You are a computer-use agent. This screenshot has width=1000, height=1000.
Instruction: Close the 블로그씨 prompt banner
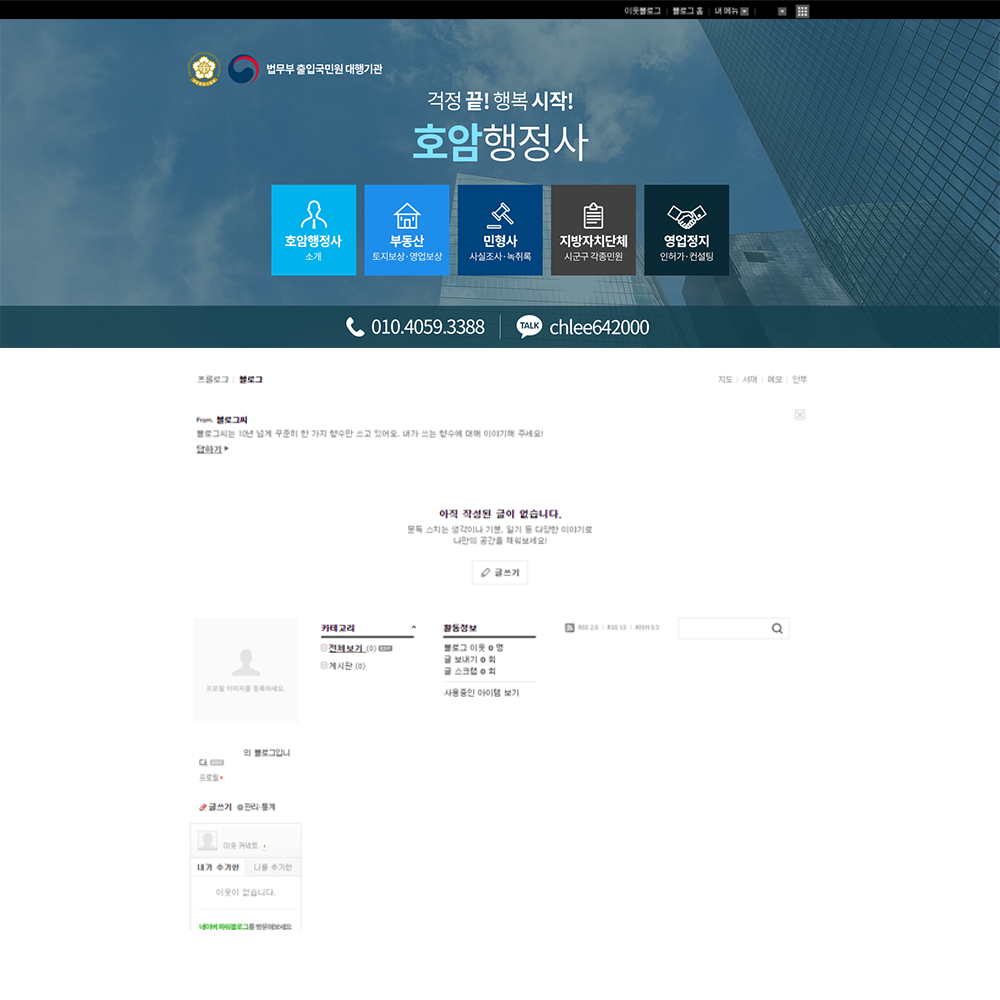coord(800,415)
